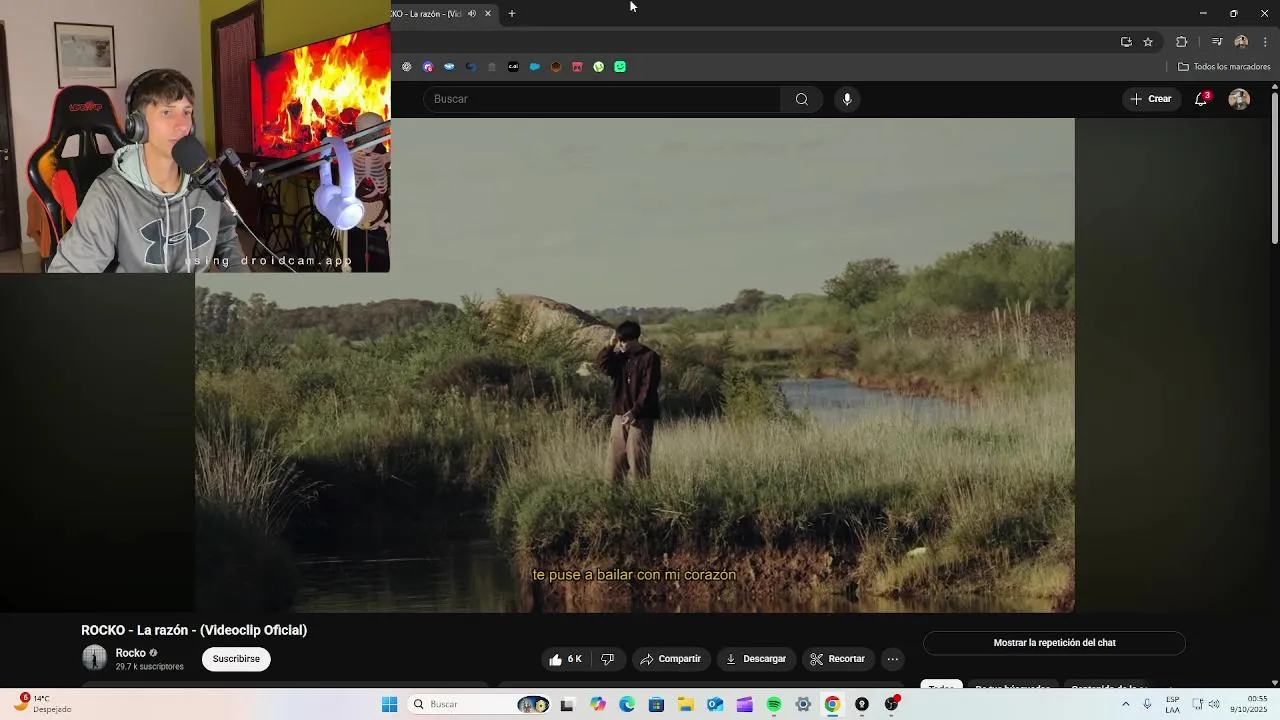Click the Recortar clip button
Screen dimensions: 1280x720
pyautogui.click(x=837, y=659)
